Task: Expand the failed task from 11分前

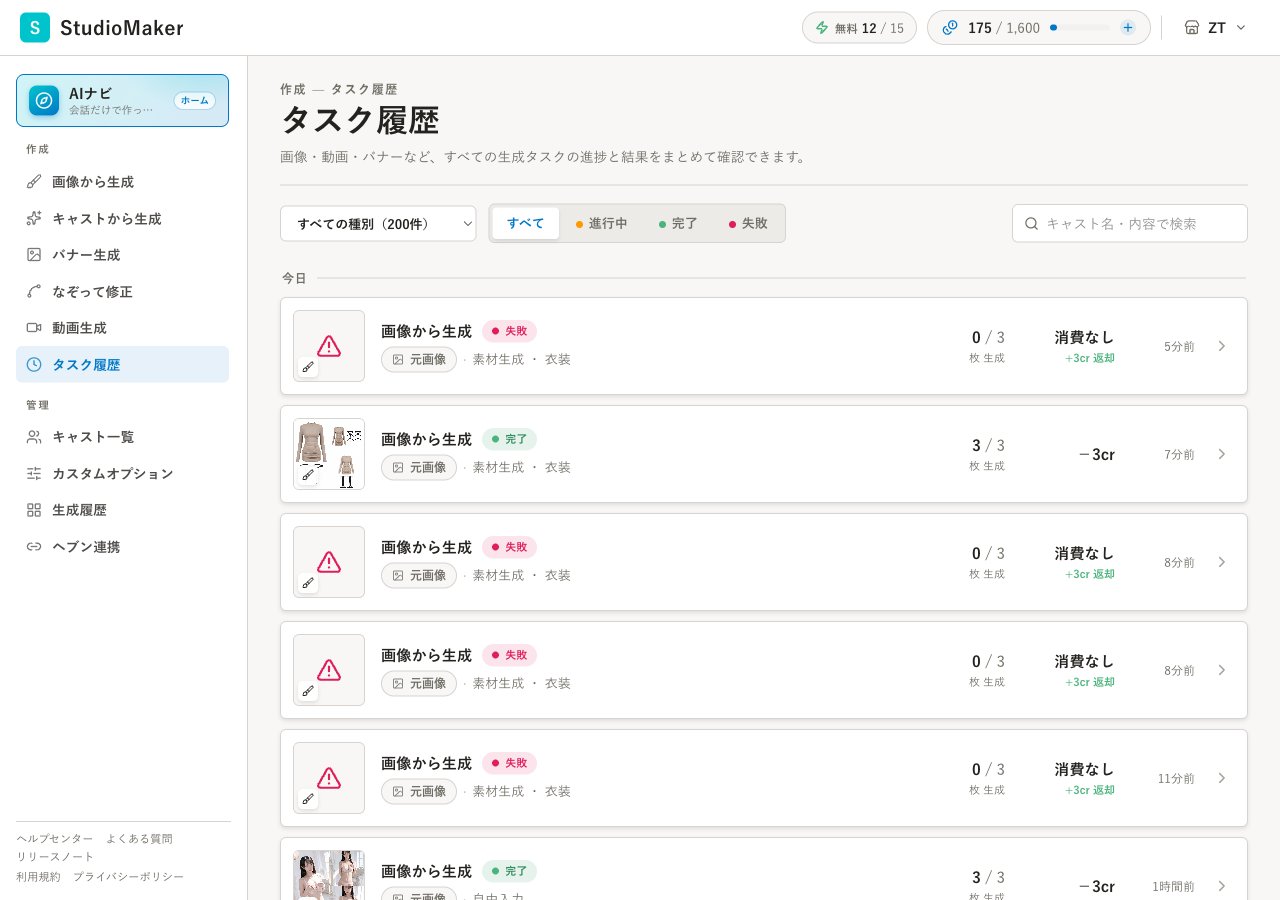Action: (1221, 778)
